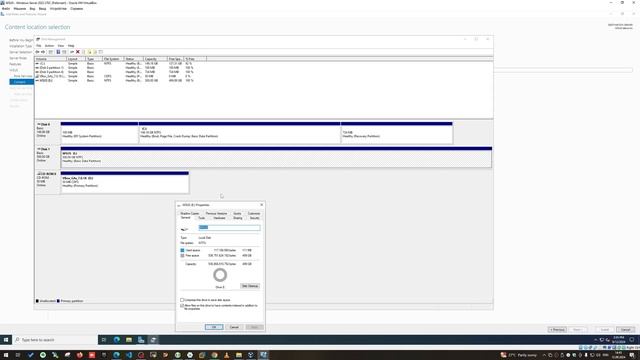The height and width of the screenshot is (360, 640).
Task: Switch to the Hardware tab
Action: pyautogui.click(x=219, y=218)
